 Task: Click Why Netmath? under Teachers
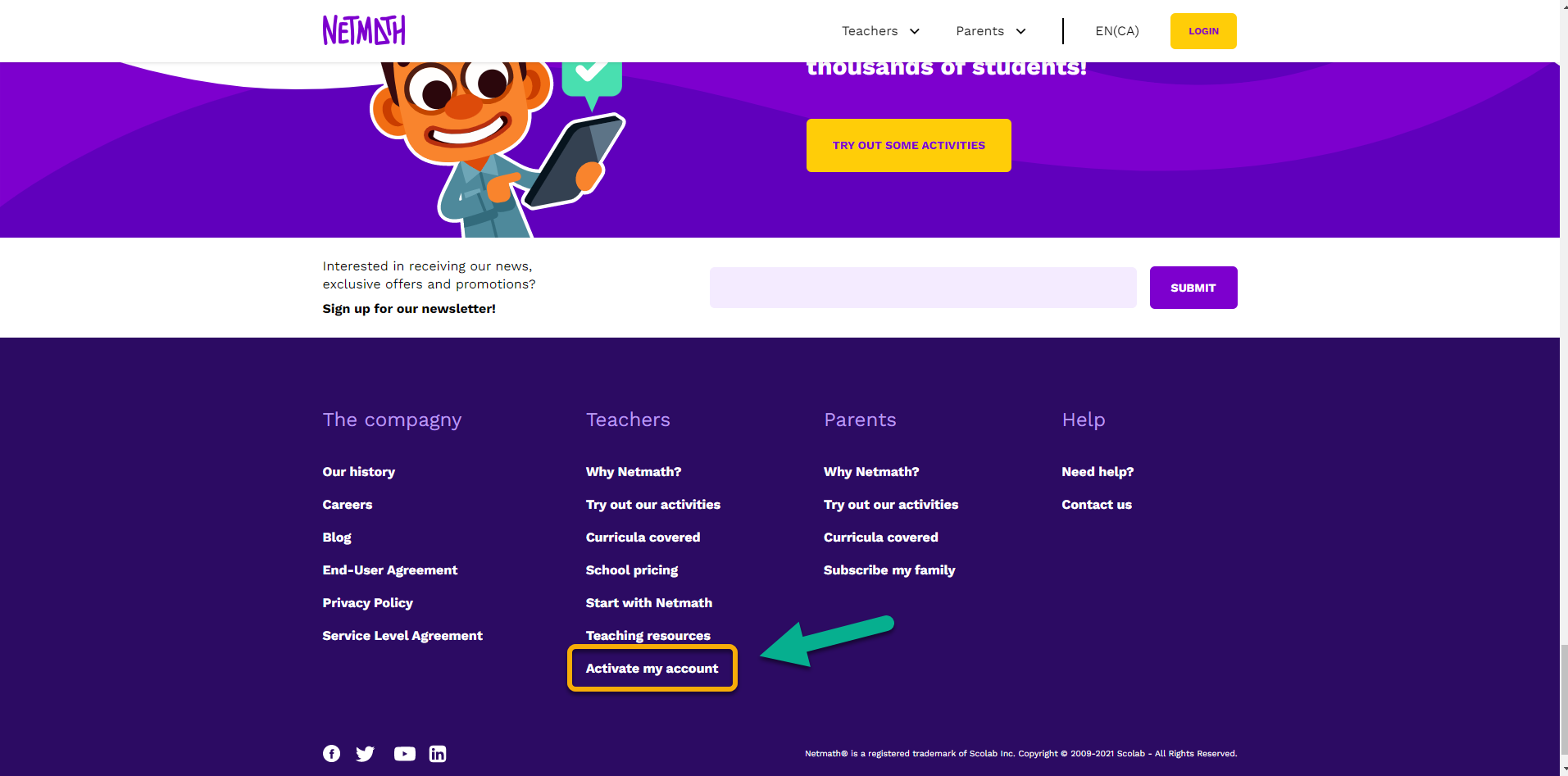[634, 472]
